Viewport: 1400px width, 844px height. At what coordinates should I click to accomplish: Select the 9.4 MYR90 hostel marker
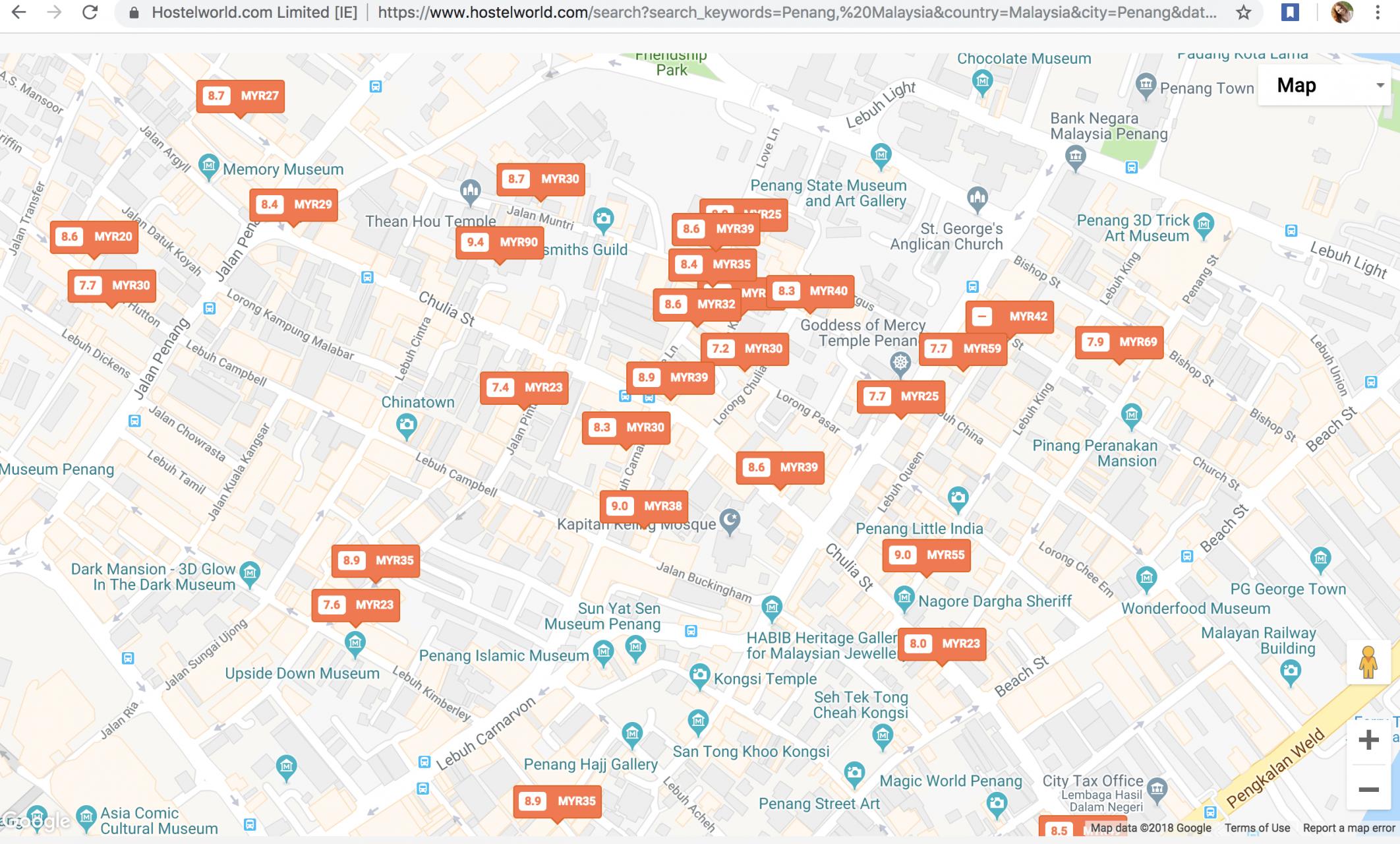499,243
